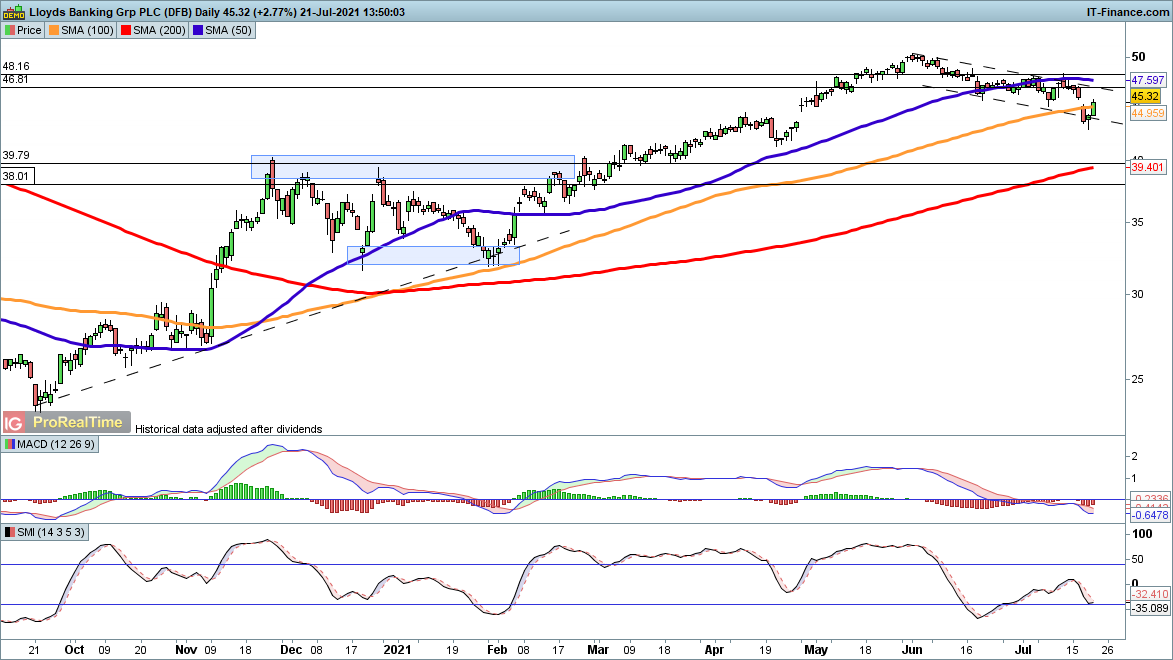
Task: Click the Oct label on the time axis
Action: [74, 650]
